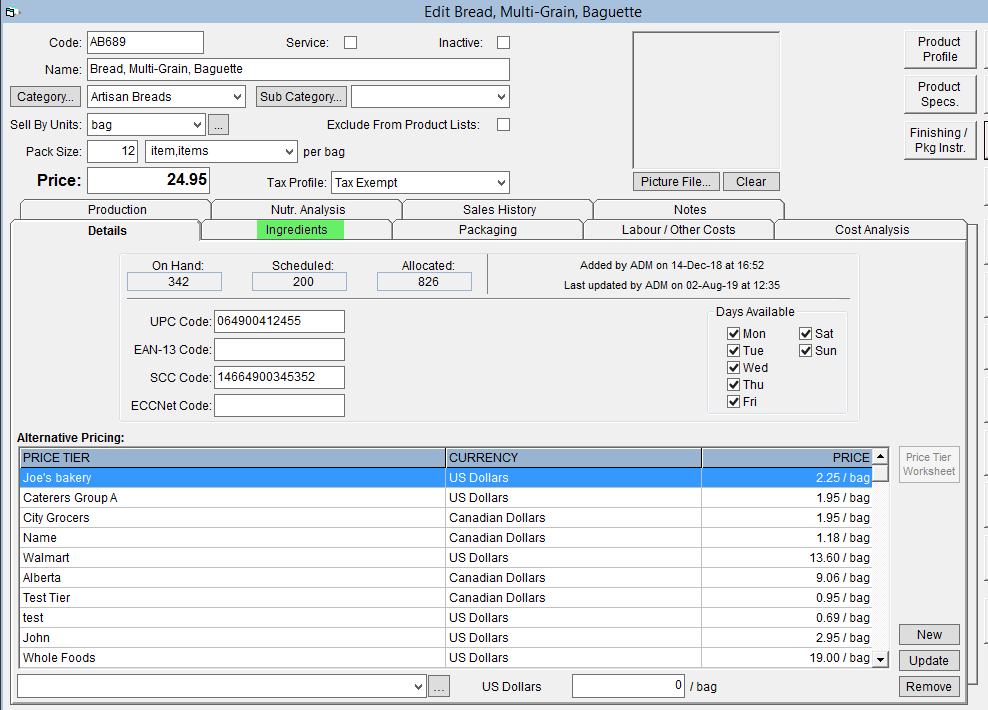The width and height of the screenshot is (988, 710).
Task: Uncheck Sun in Days Available
Action: tap(806, 350)
